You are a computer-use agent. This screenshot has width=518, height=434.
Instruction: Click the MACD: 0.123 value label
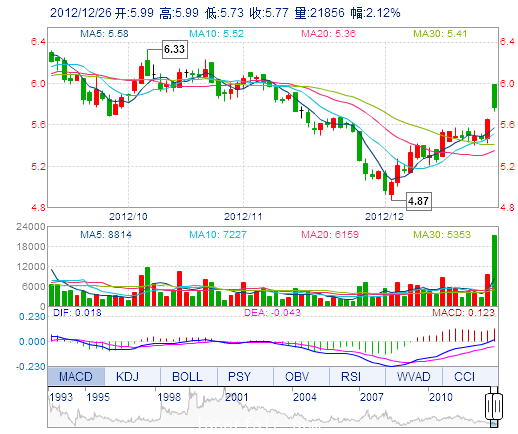pos(464,313)
